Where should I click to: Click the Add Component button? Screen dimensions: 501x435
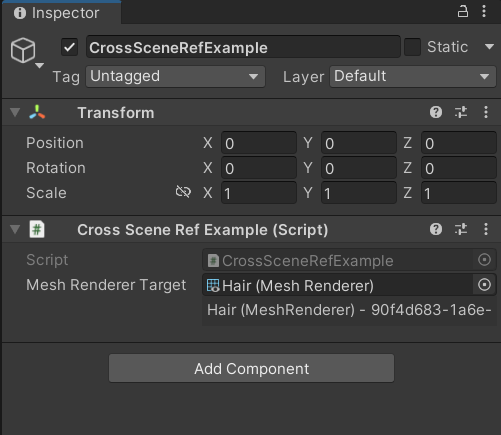(x=251, y=368)
